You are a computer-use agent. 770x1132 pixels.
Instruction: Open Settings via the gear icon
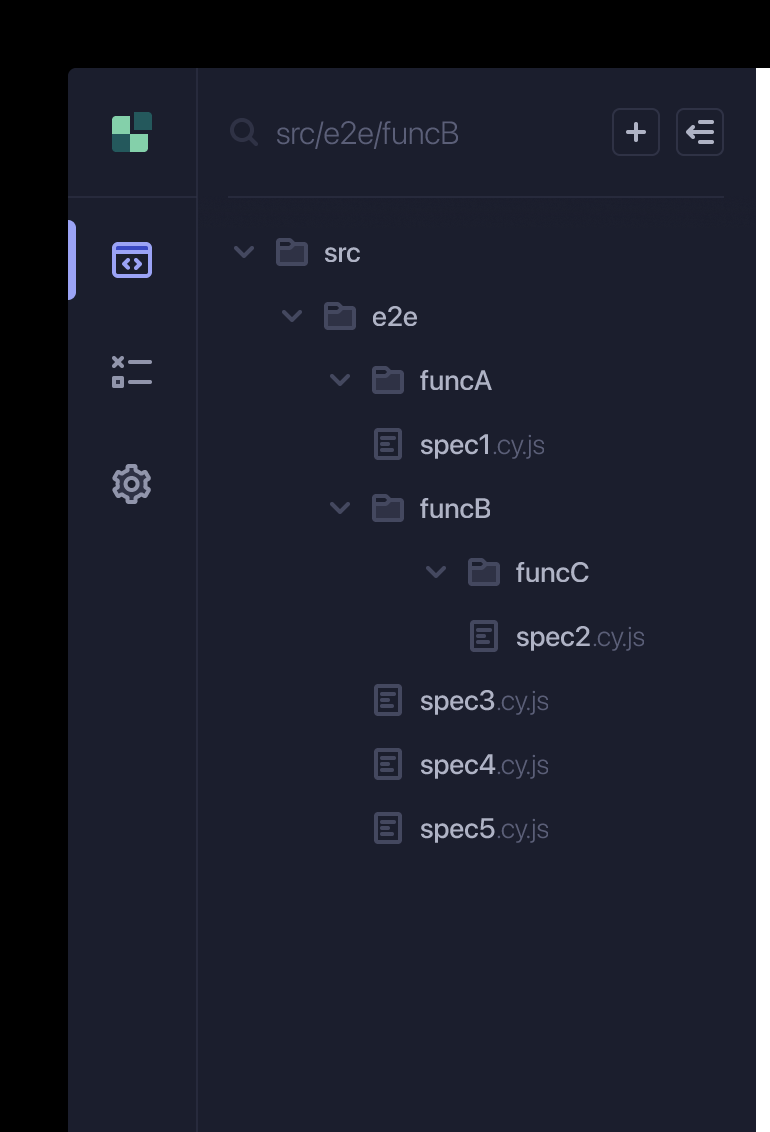coord(131,483)
